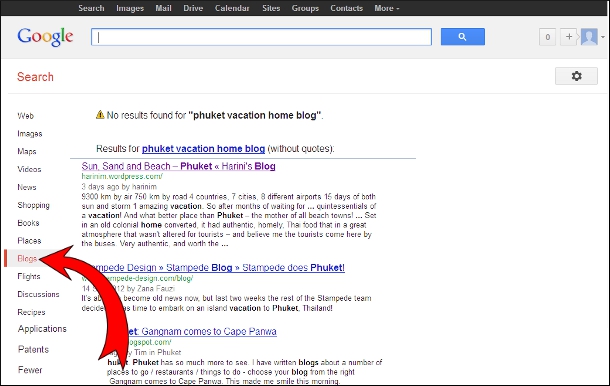Viewport: 610px width, 386px height.
Task: Select the Maps filter in sidebar
Action: [27, 151]
